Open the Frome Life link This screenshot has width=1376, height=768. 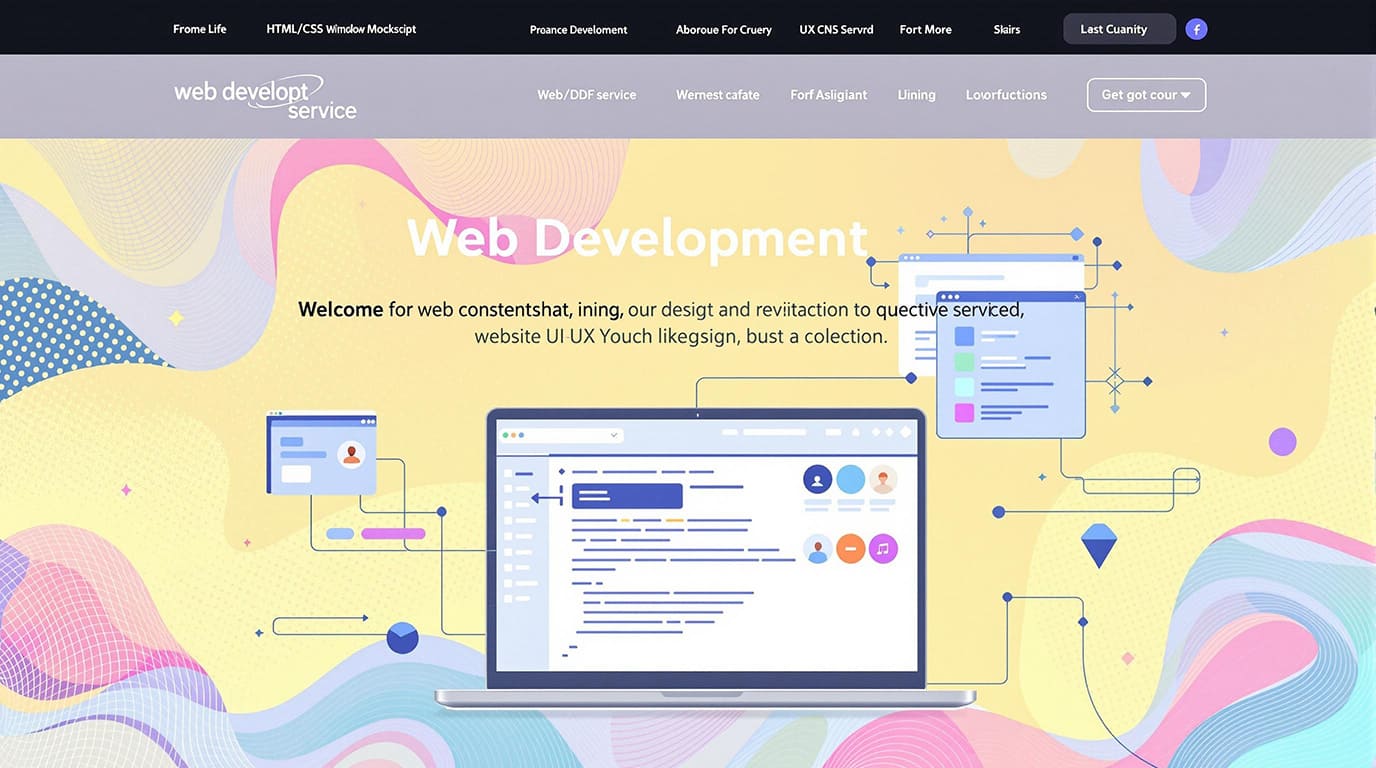click(199, 29)
